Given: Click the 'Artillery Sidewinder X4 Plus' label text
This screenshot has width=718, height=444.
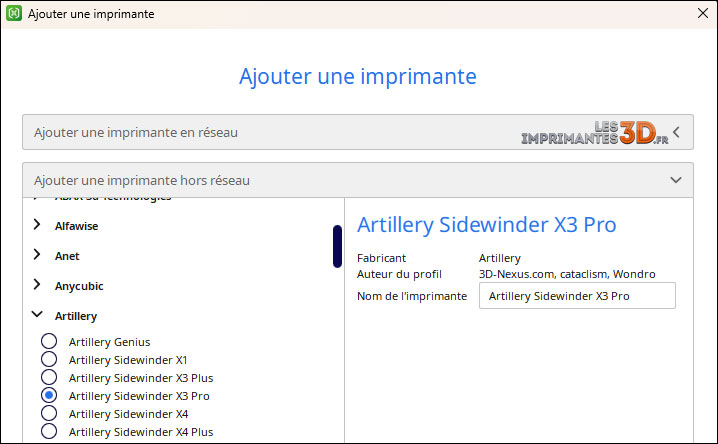Looking at the screenshot, I should (x=141, y=432).
